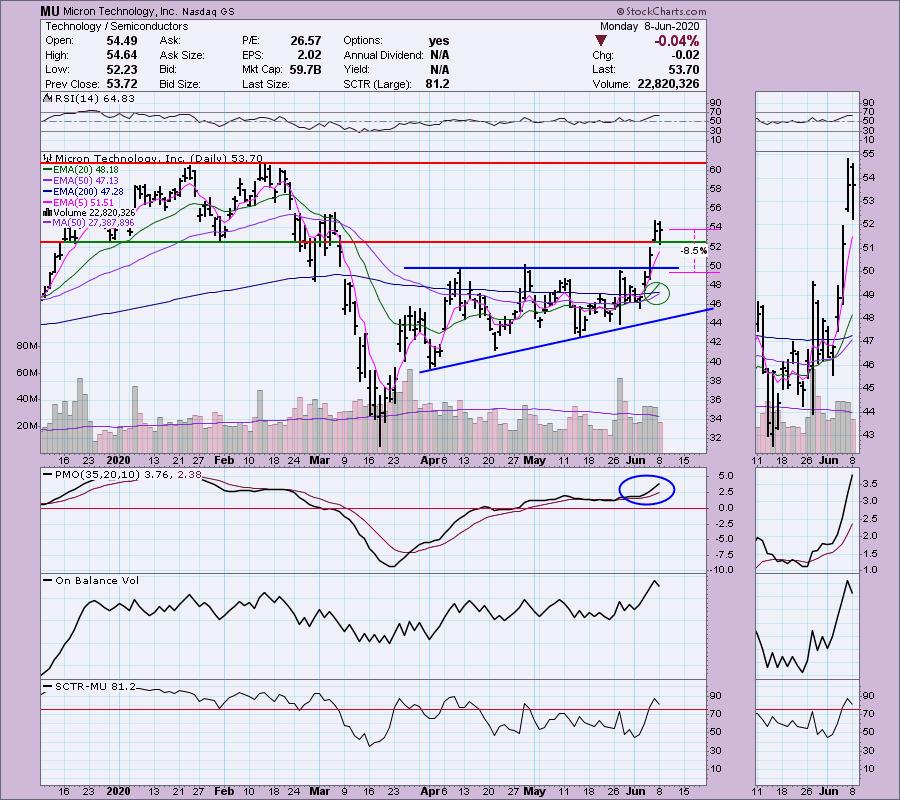Click the EPS value 2.02
The image size is (900, 800).
point(309,55)
